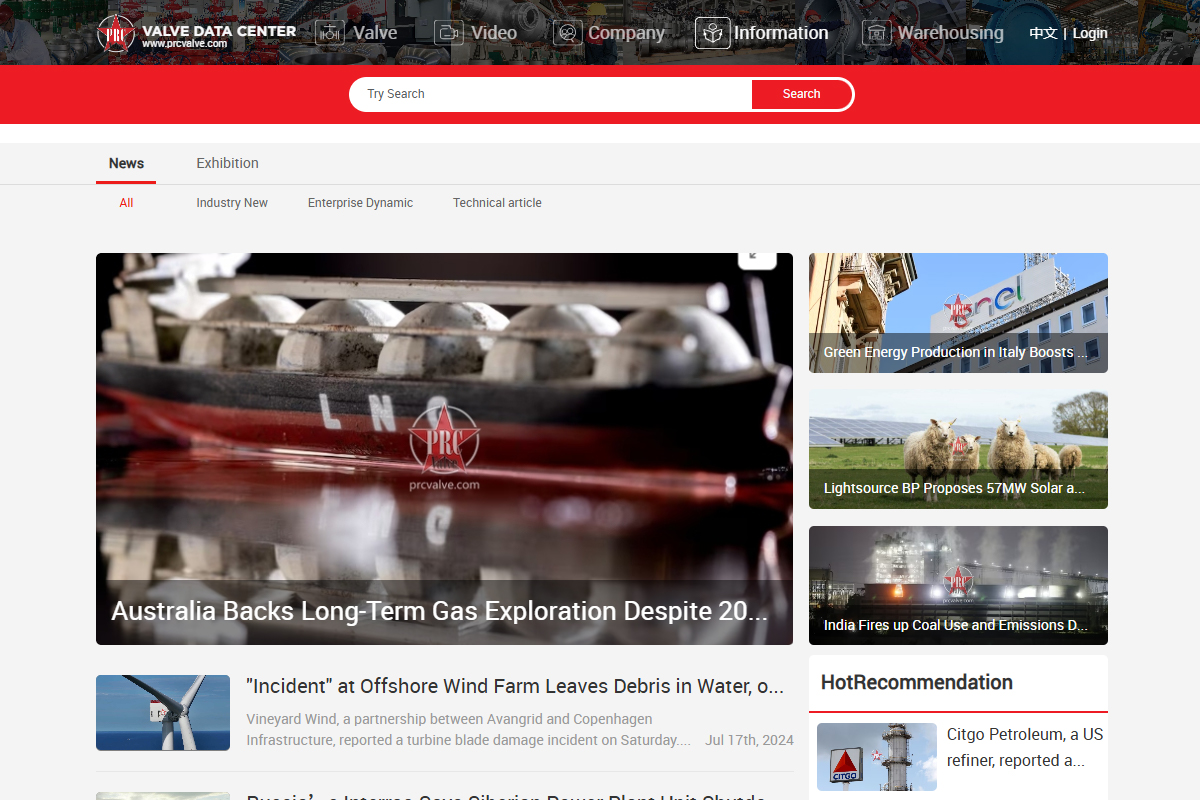Click the Video camera icon
The width and height of the screenshot is (1200, 800).
pos(448,33)
